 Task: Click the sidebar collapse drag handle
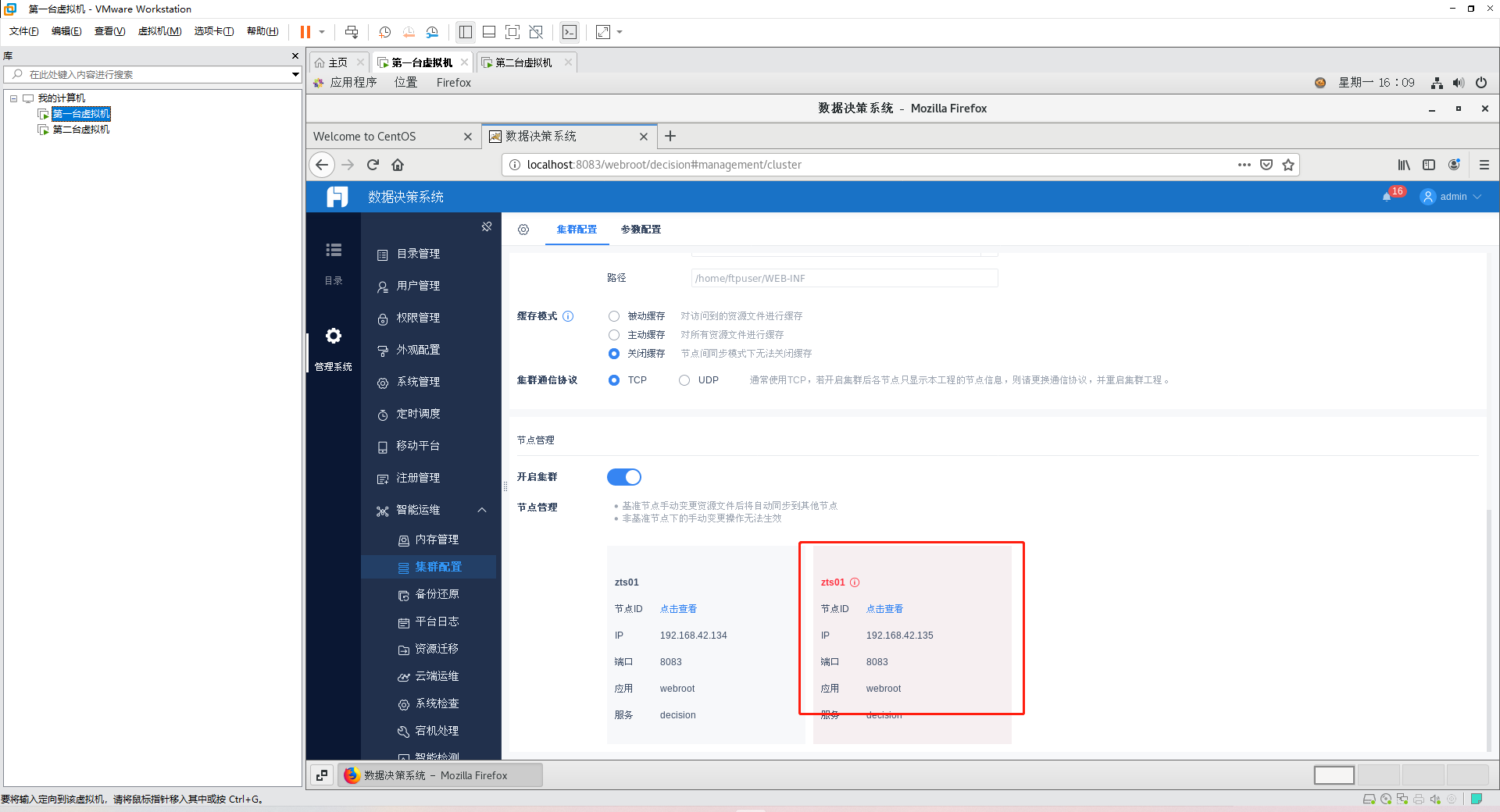click(x=505, y=486)
